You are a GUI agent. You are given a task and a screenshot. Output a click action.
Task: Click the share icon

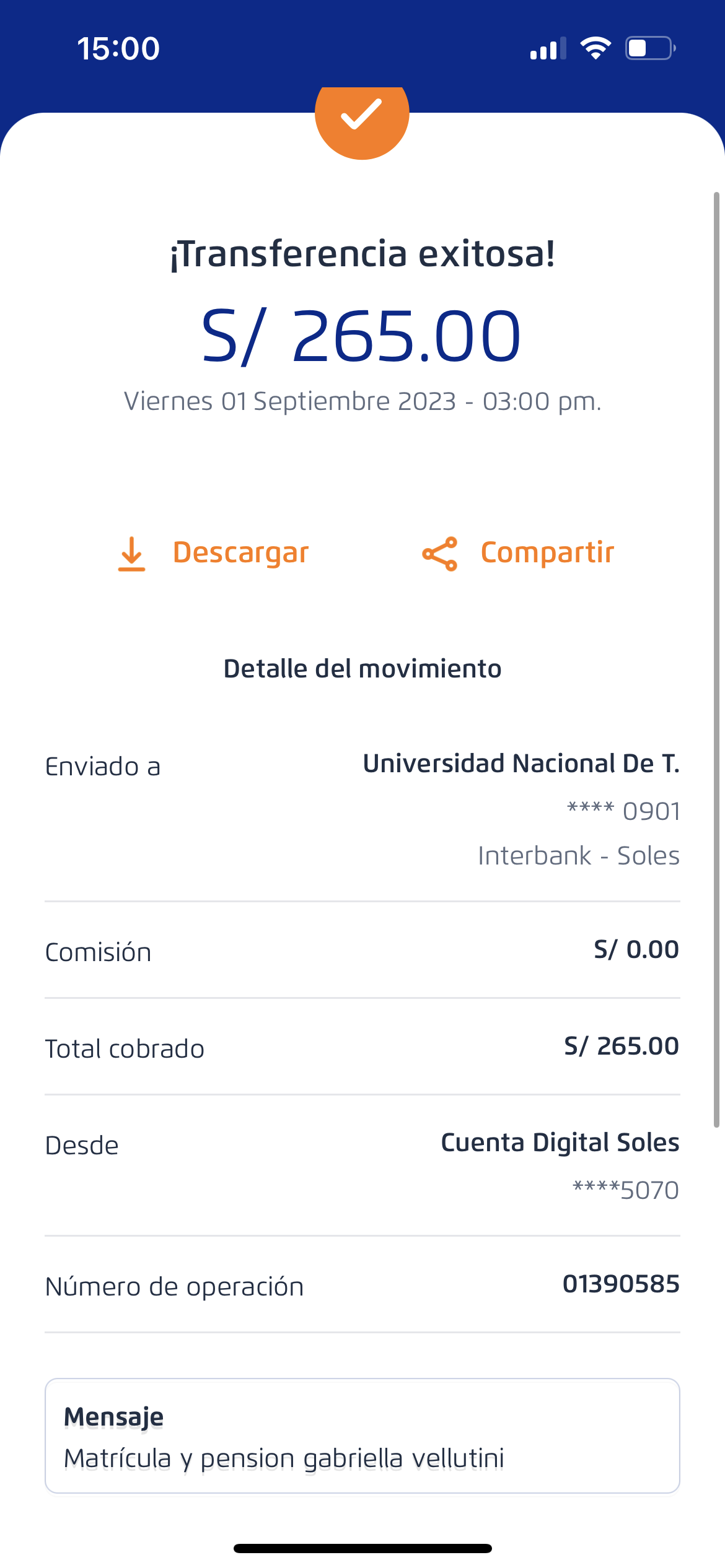click(x=439, y=554)
